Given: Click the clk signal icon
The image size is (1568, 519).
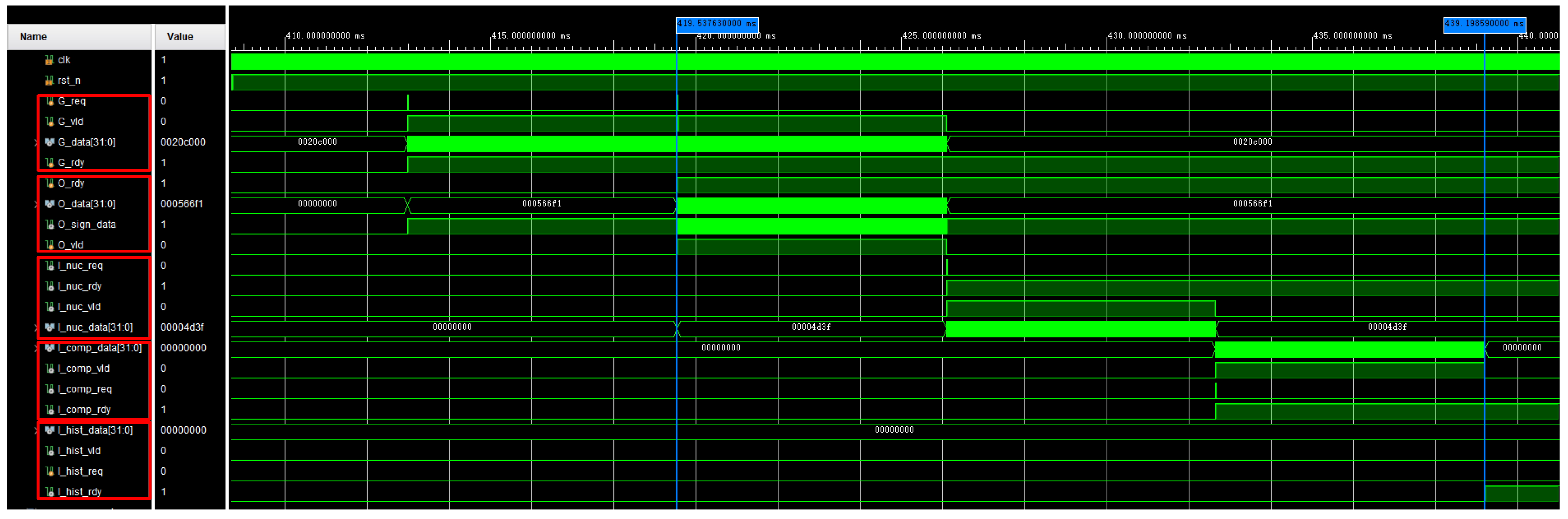Looking at the screenshot, I should pyautogui.click(x=49, y=60).
